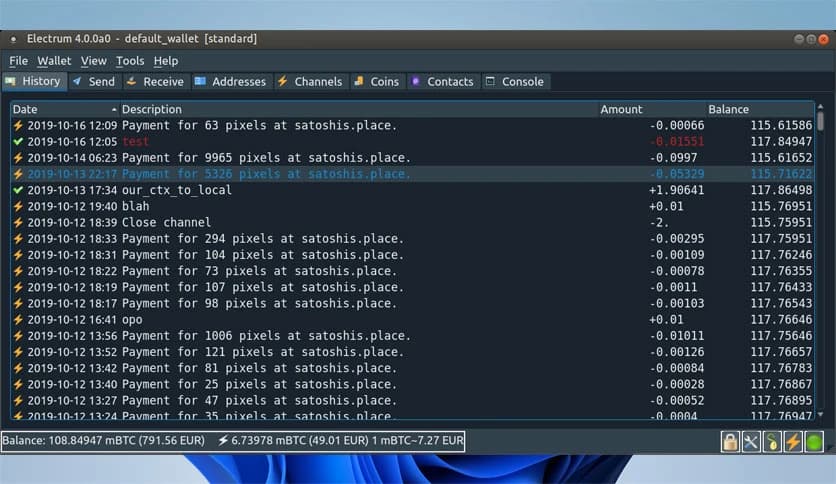Click the '1 mBTC~7.27 EUR' exchange rate

pyautogui.click(x=417, y=441)
